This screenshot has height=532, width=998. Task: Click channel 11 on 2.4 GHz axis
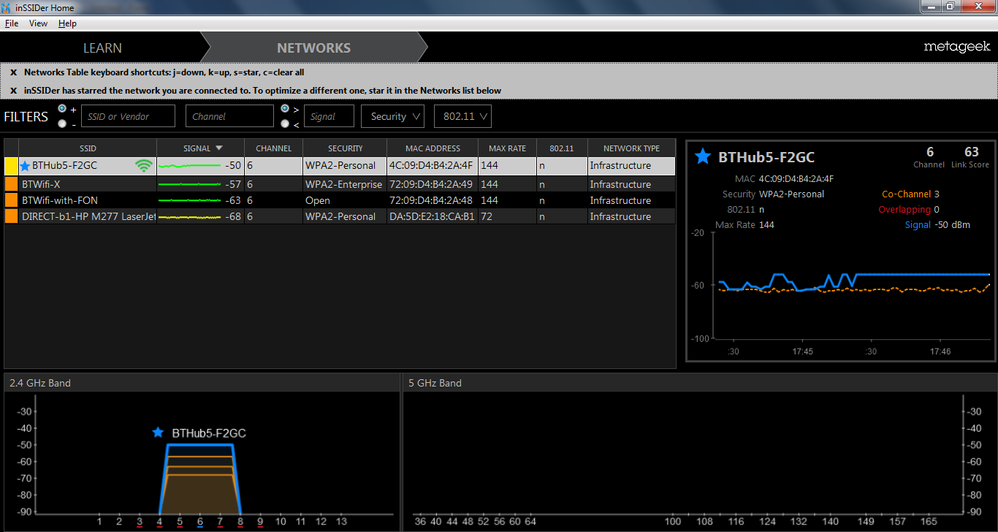(x=301, y=521)
